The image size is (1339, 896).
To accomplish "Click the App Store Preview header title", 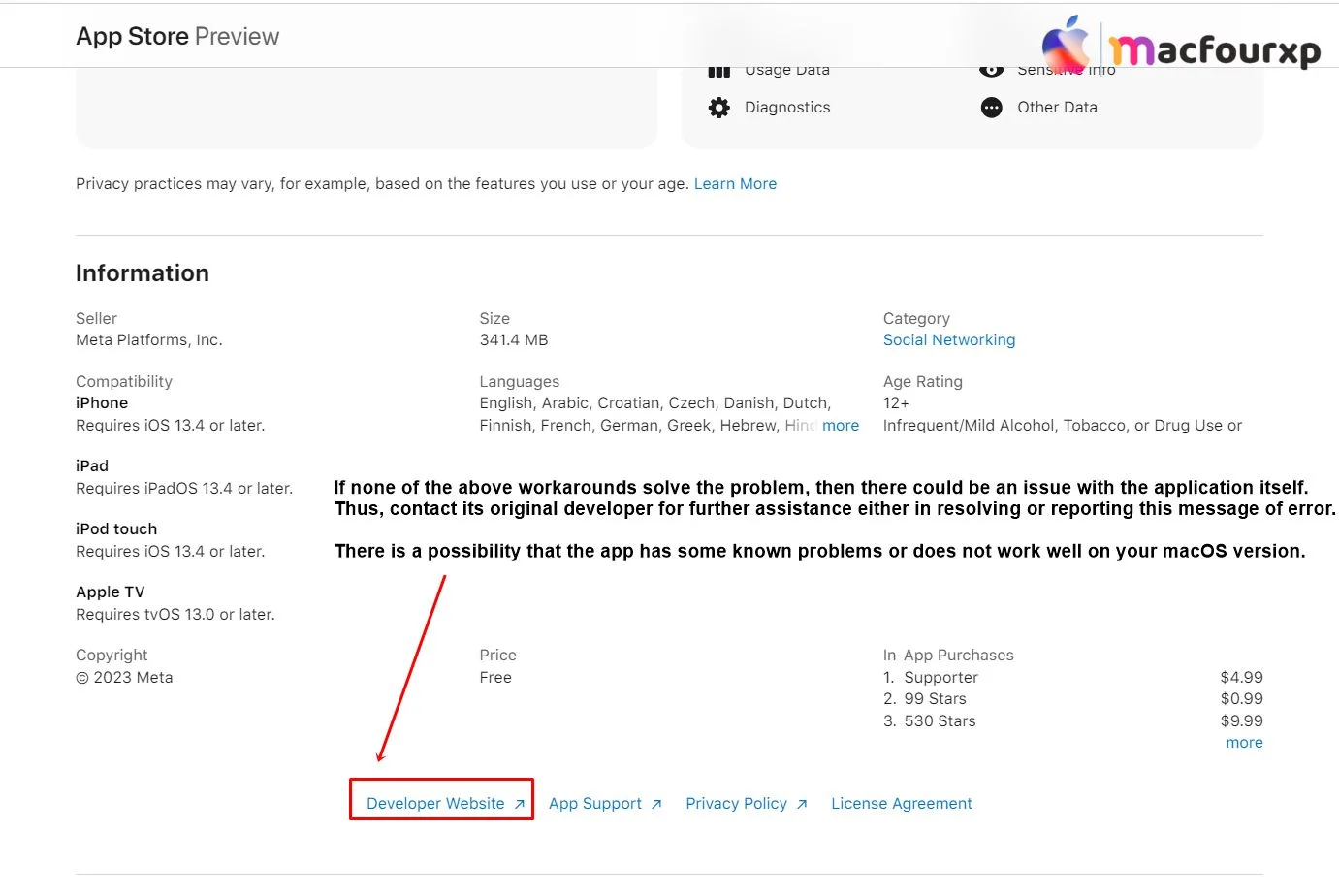I will click(x=177, y=36).
